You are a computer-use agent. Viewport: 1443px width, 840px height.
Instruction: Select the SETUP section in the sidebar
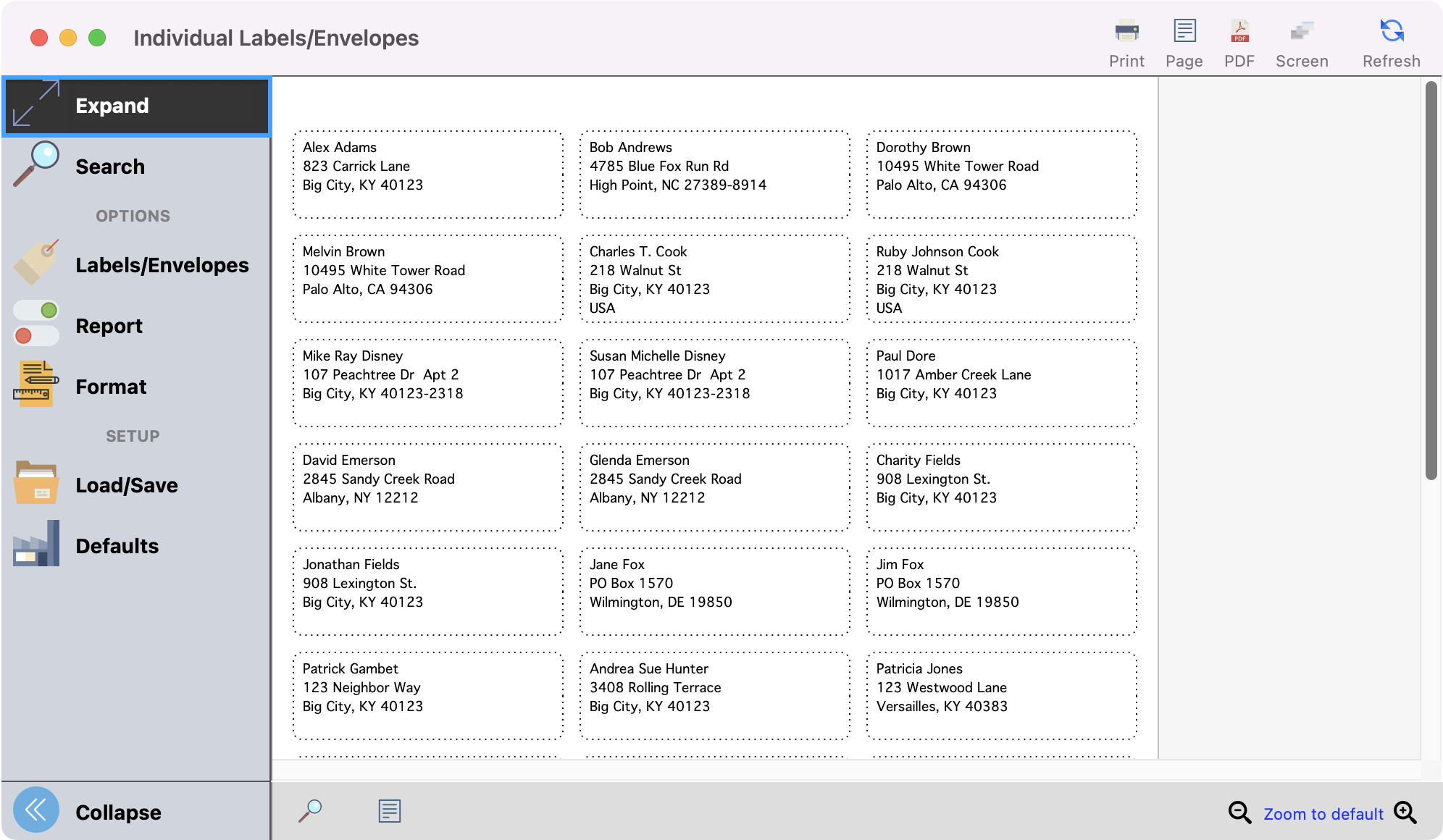[x=133, y=435]
